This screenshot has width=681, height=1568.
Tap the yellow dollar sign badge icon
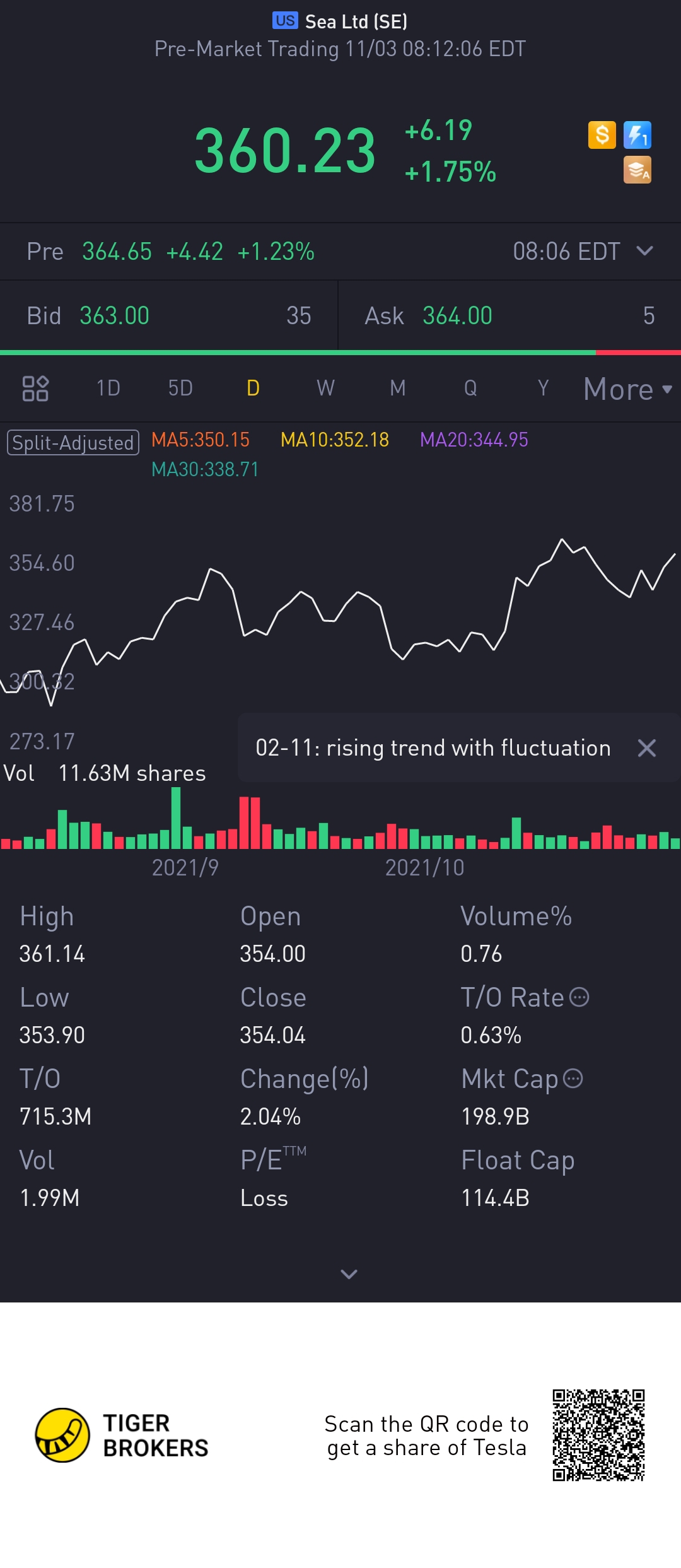(x=602, y=135)
